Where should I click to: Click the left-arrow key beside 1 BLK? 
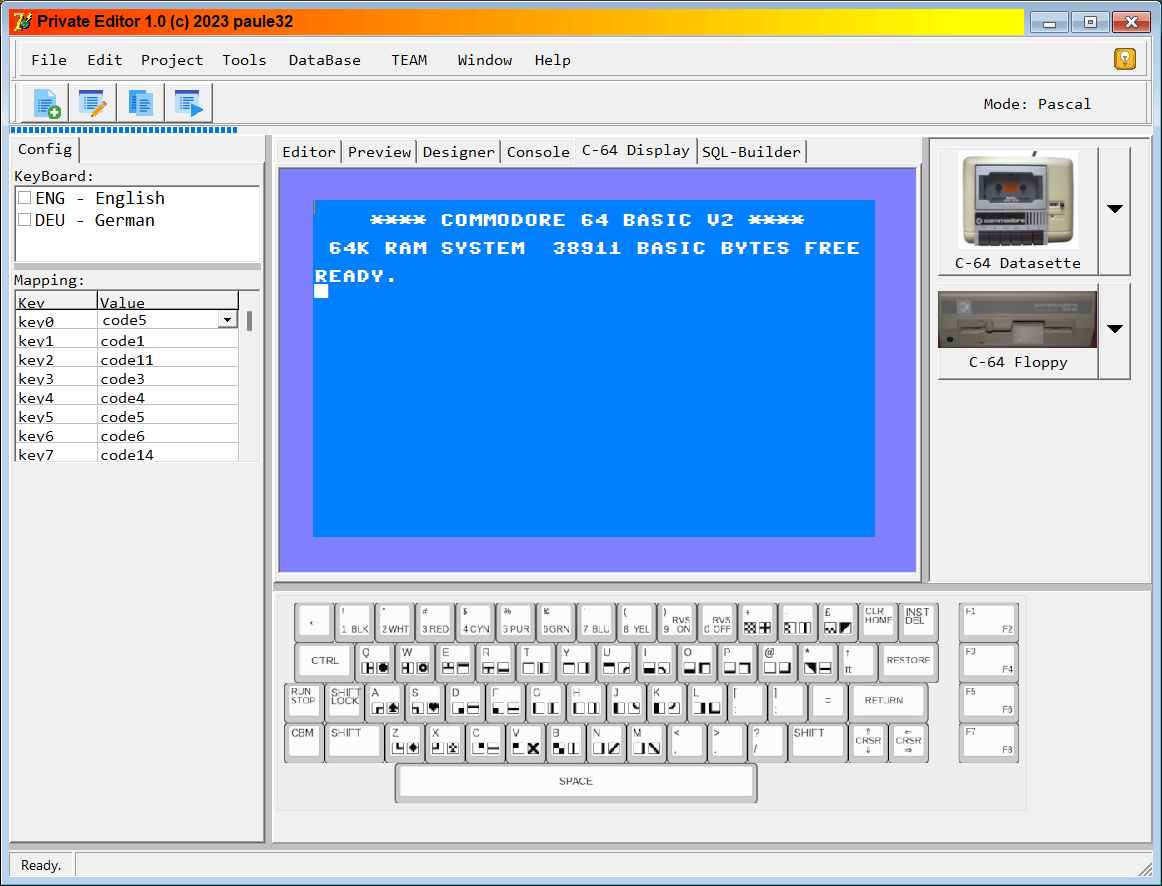[x=313, y=622]
